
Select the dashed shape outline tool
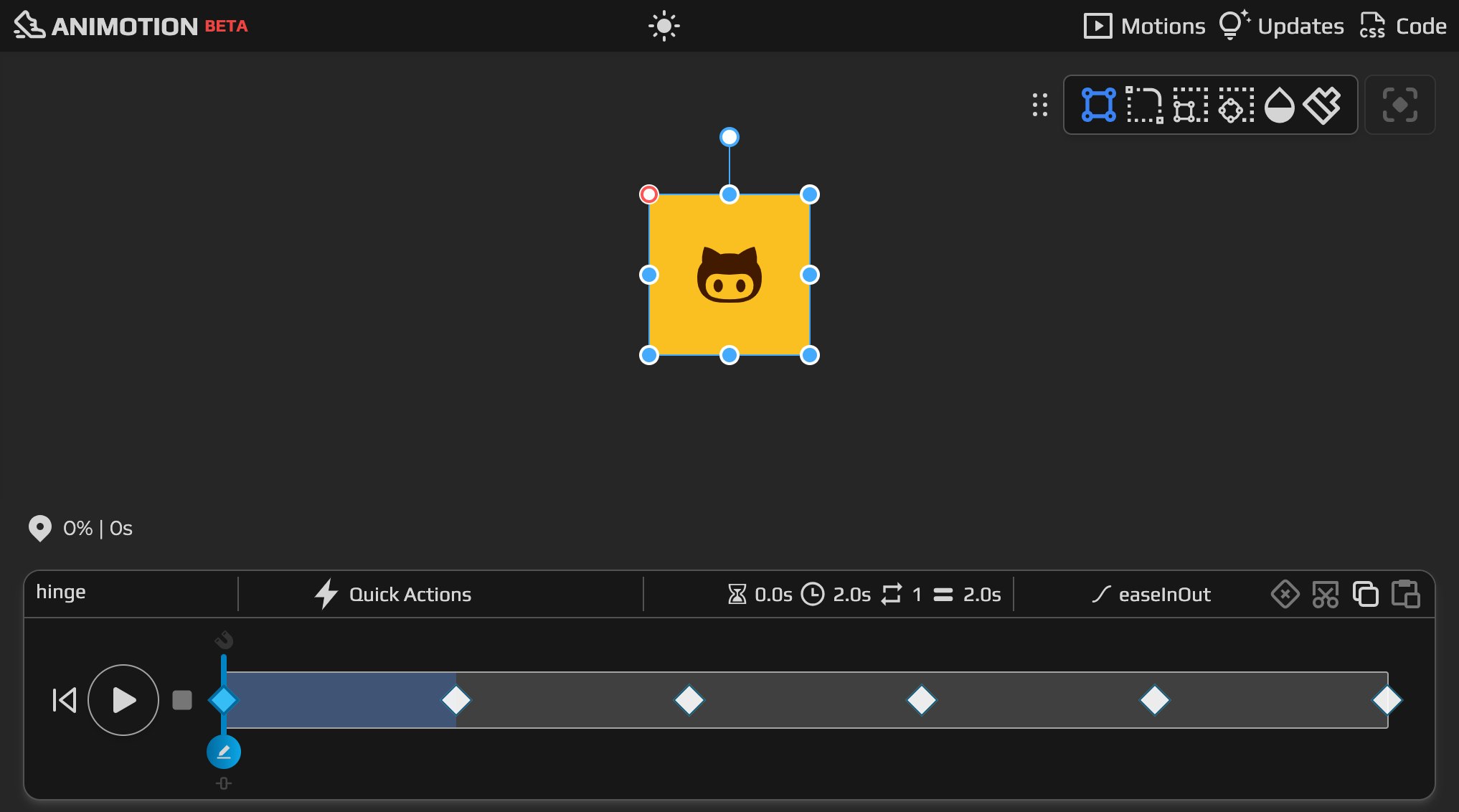pyautogui.click(x=1237, y=105)
